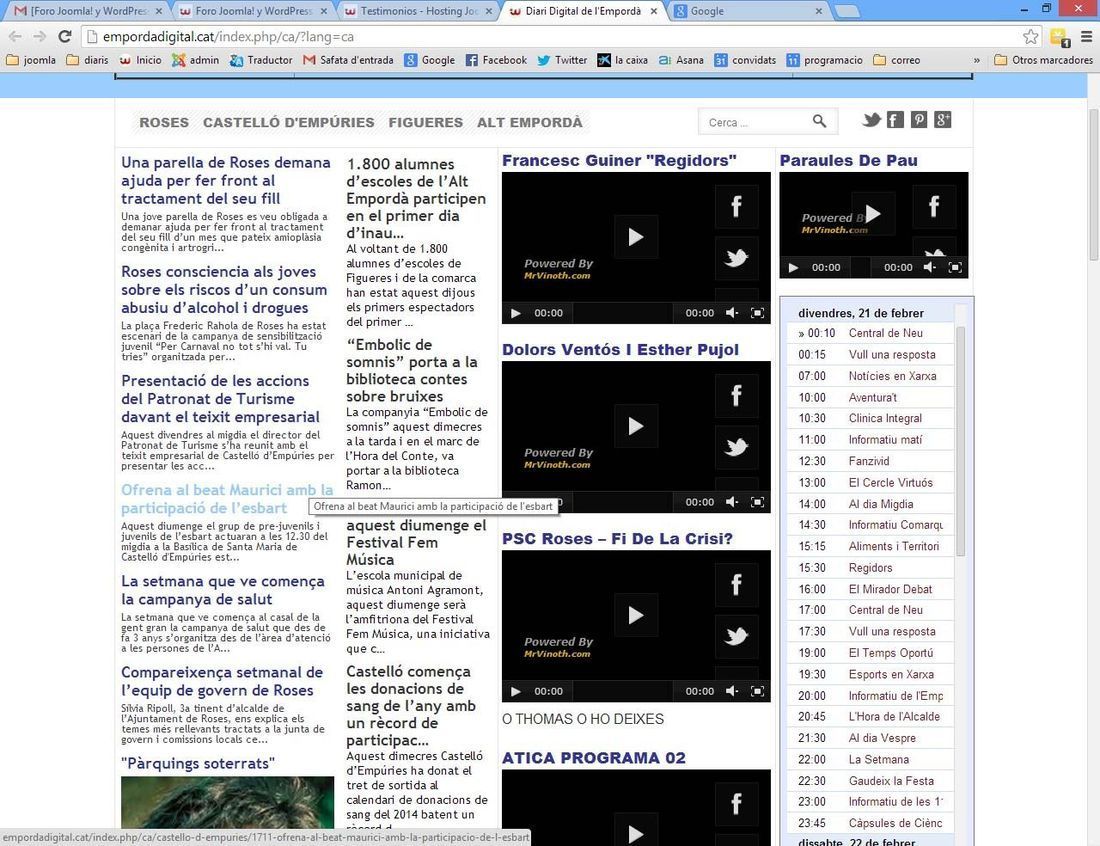Fullscreen the Paraules De Pau video
The width and height of the screenshot is (1100, 846).
(x=955, y=267)
